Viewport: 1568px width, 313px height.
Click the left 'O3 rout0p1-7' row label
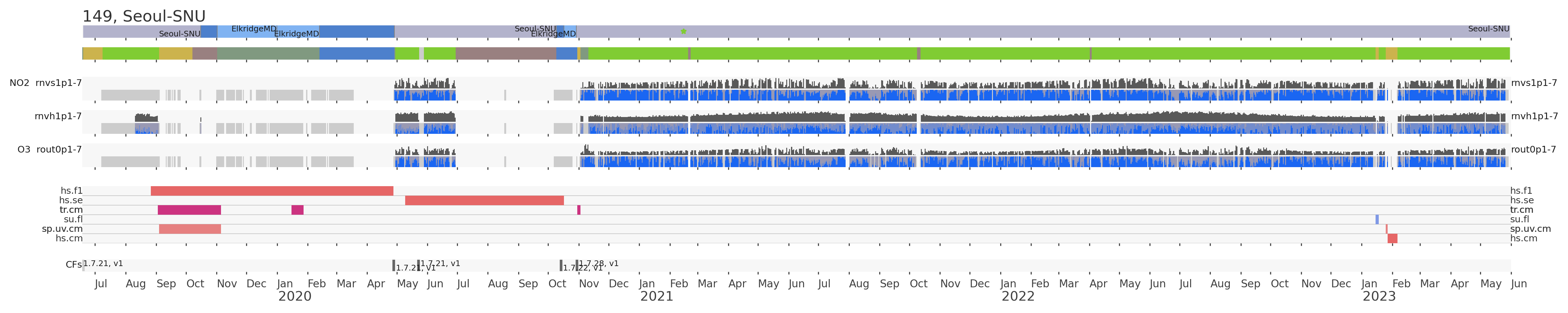tap(49, 149)
